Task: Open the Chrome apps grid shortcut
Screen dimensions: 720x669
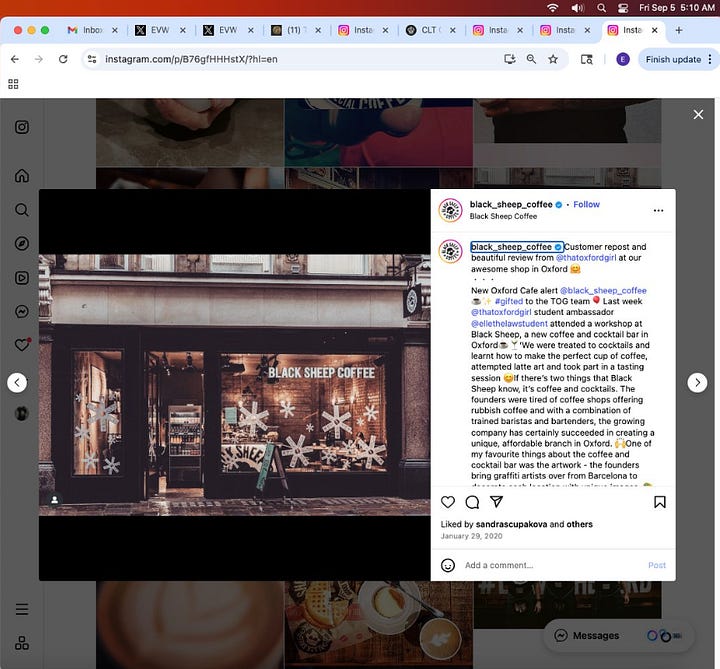Action: point(13,84)
